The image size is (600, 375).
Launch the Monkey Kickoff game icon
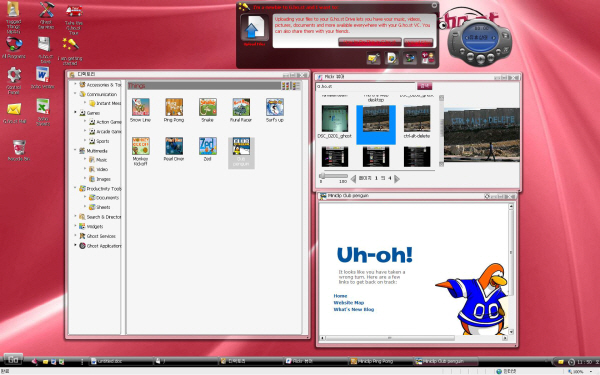point(140,146)
